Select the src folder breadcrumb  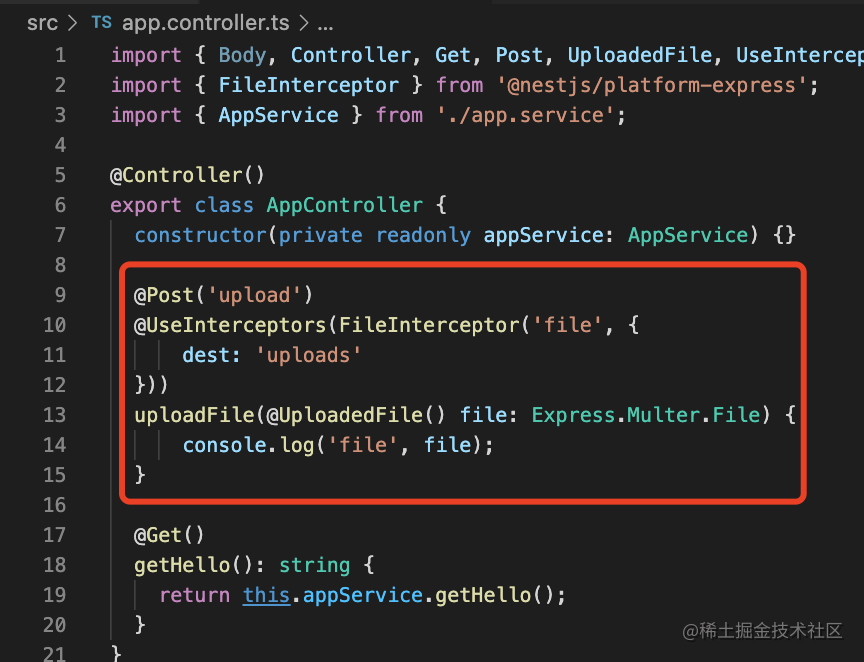[42, 22]
